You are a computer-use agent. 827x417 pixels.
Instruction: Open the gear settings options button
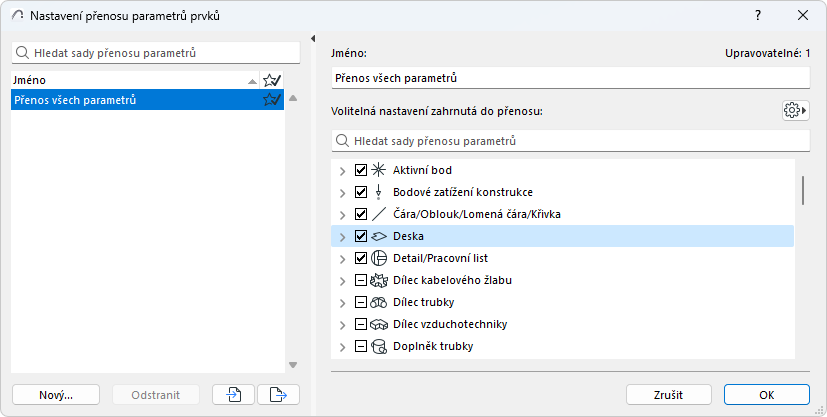[795, 110]
